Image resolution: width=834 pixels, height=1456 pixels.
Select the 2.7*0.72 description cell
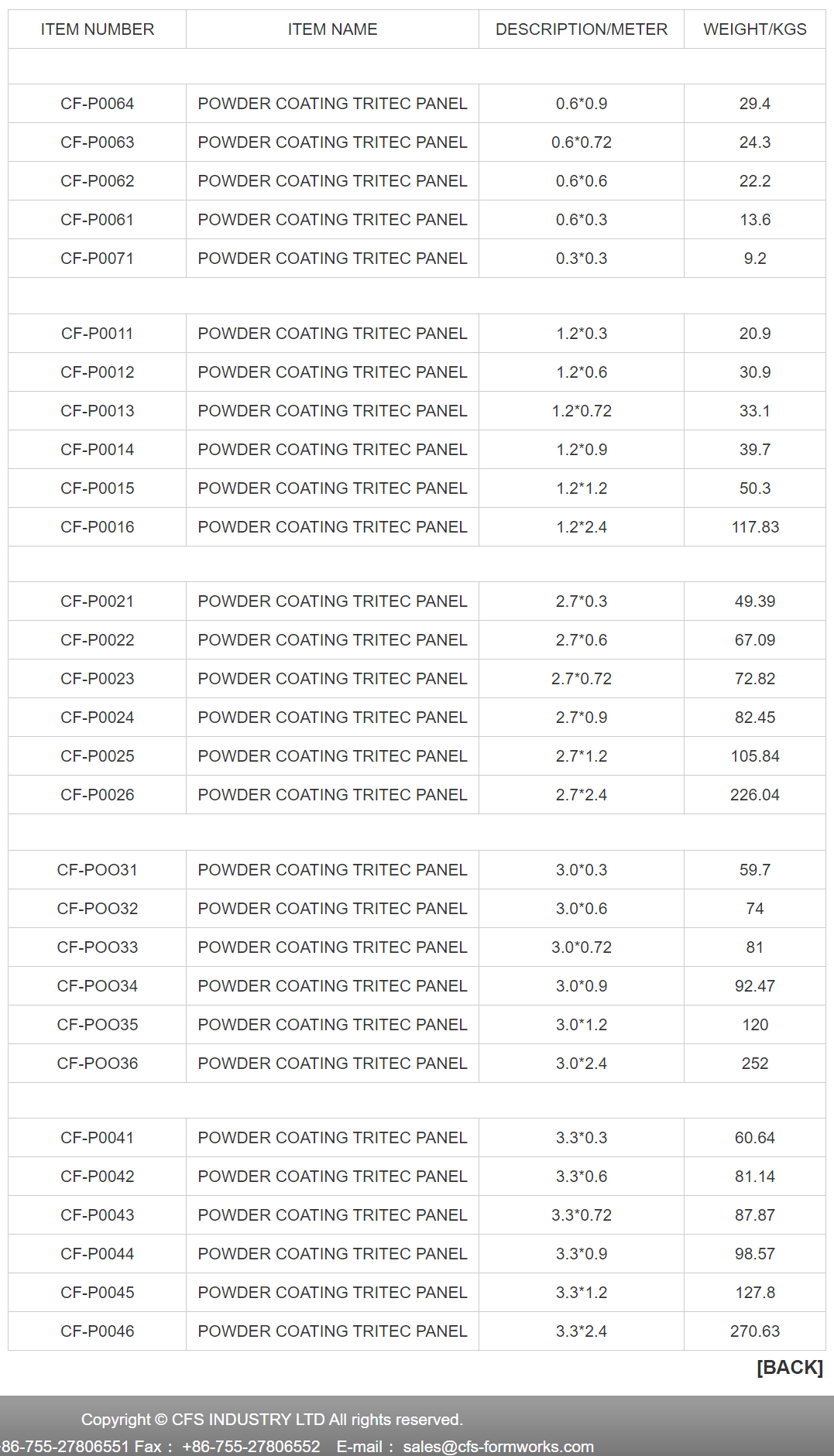coord(581,679)
